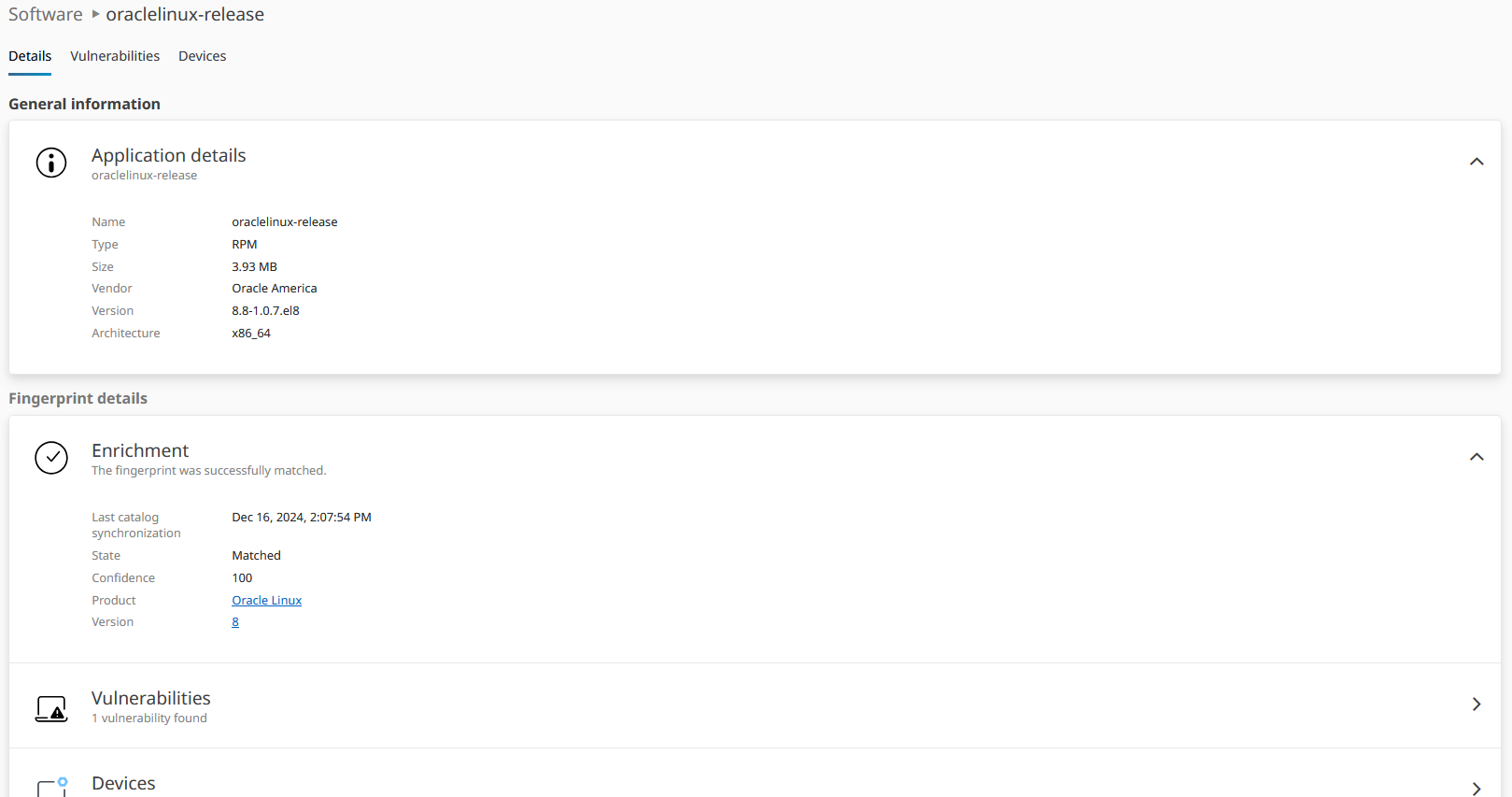
Task: Click the Devices section heading
Action: click(x=123, y=783)
